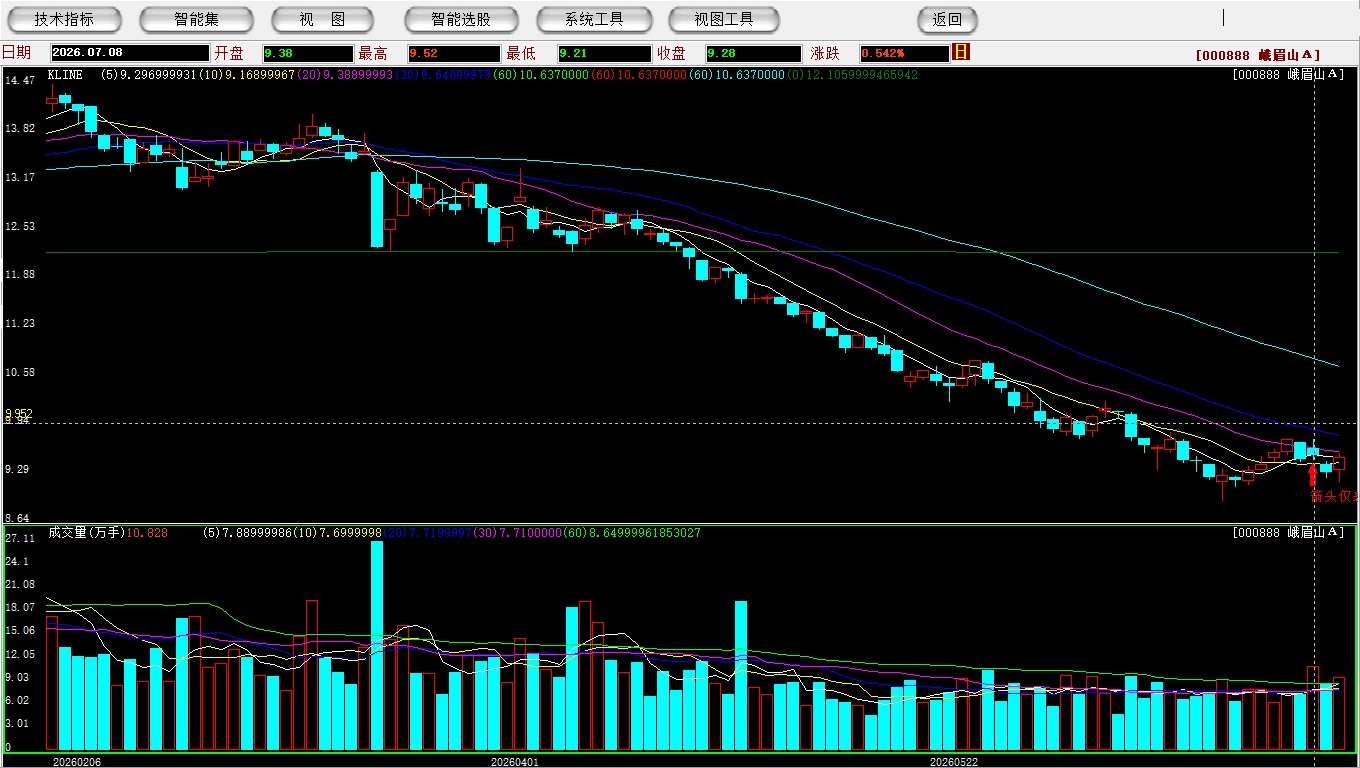The image size is (1360, 768).
Task: Click the 开盘 value 9.38
Action: click(x=308, y=53)
